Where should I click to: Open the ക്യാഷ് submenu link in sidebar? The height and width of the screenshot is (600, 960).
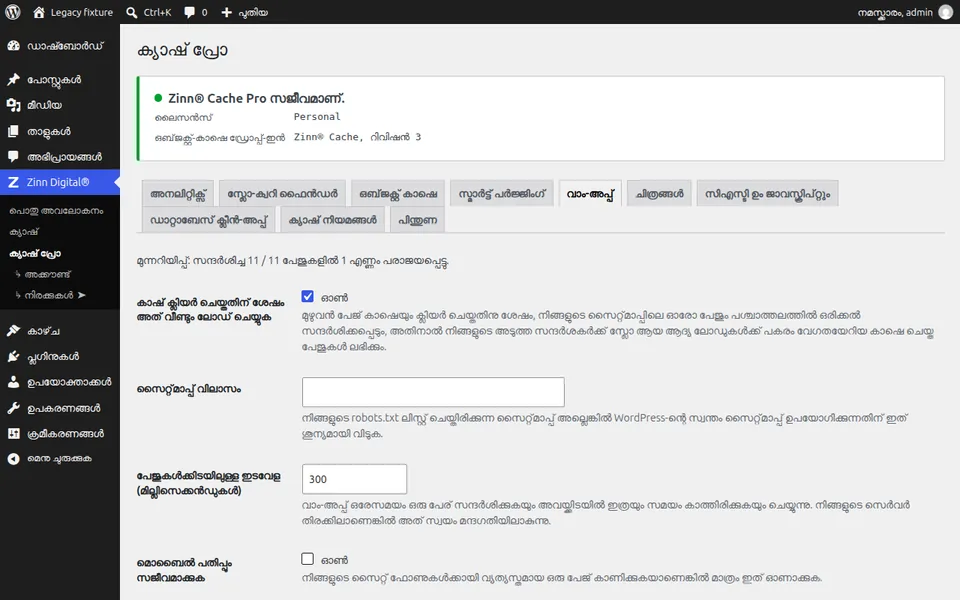point(24,232)
